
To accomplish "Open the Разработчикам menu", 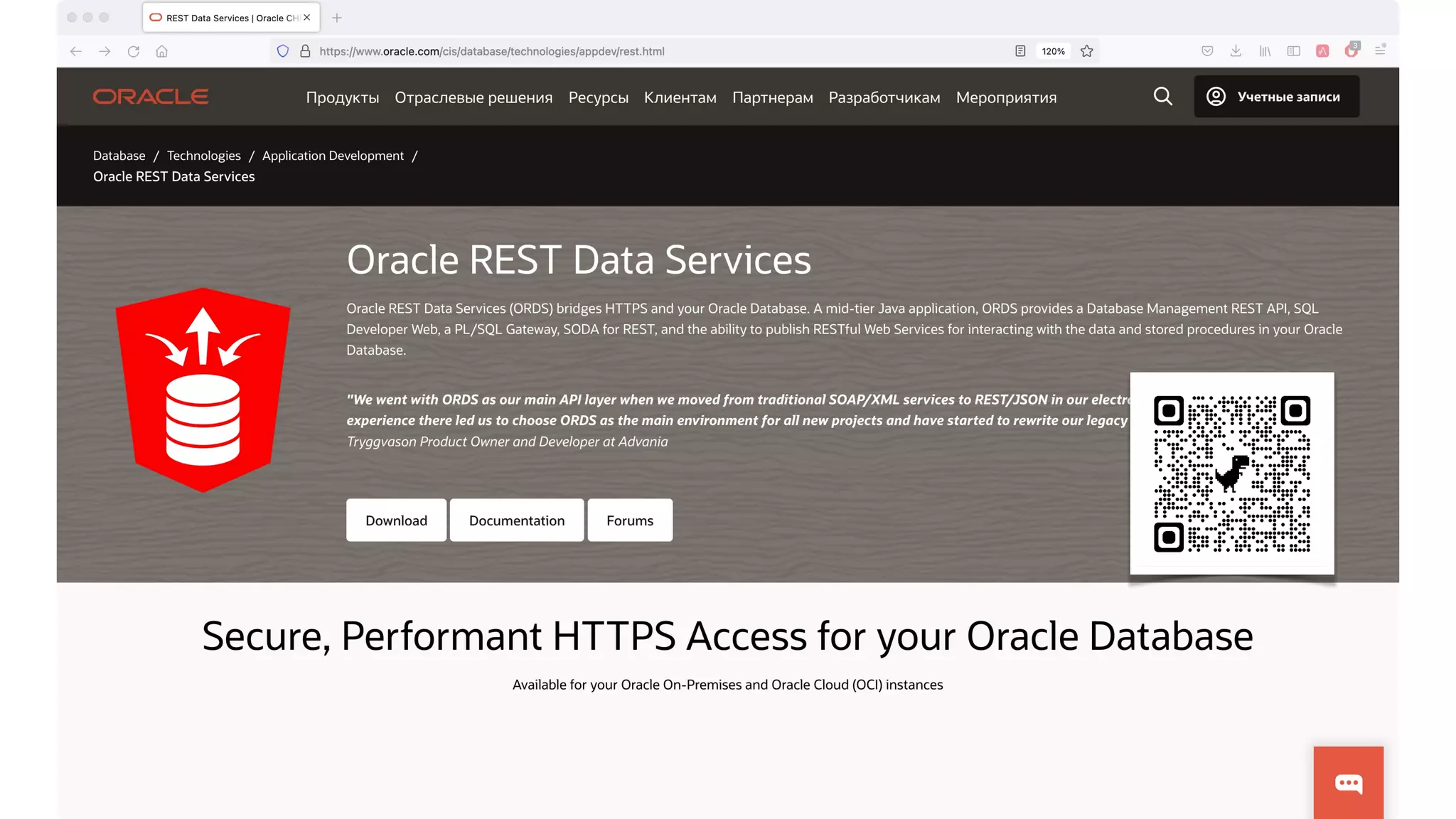I will tap(884, 97).
